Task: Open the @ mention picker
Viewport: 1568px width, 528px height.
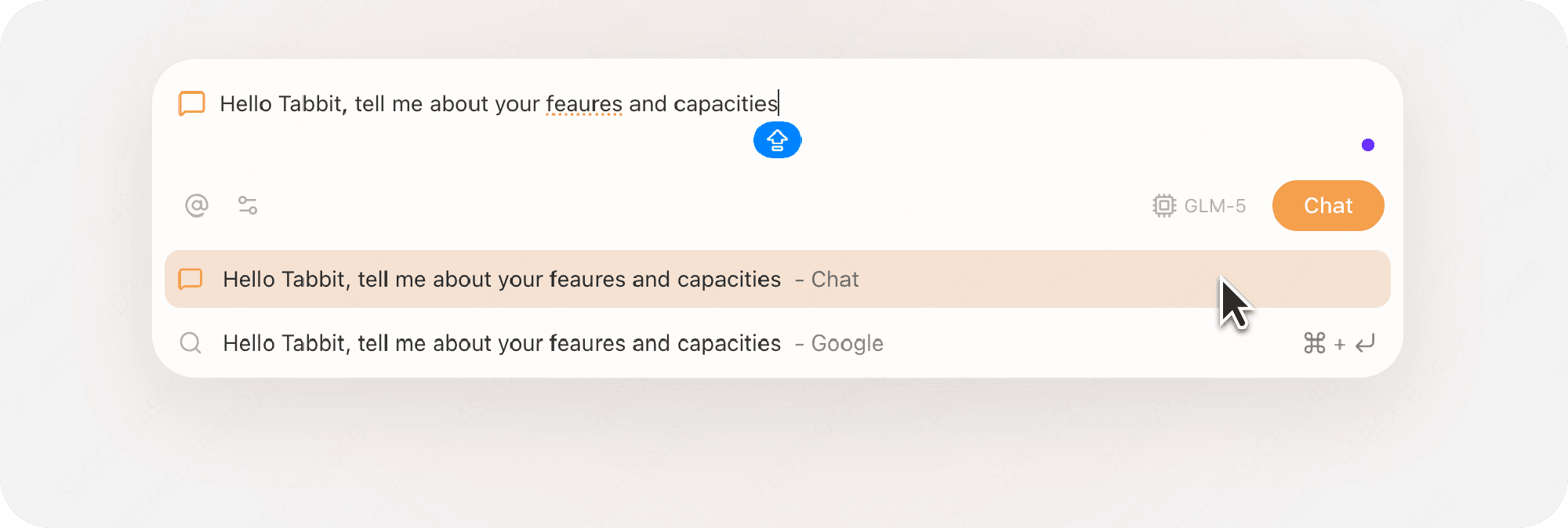Action: tap(196, 205)
